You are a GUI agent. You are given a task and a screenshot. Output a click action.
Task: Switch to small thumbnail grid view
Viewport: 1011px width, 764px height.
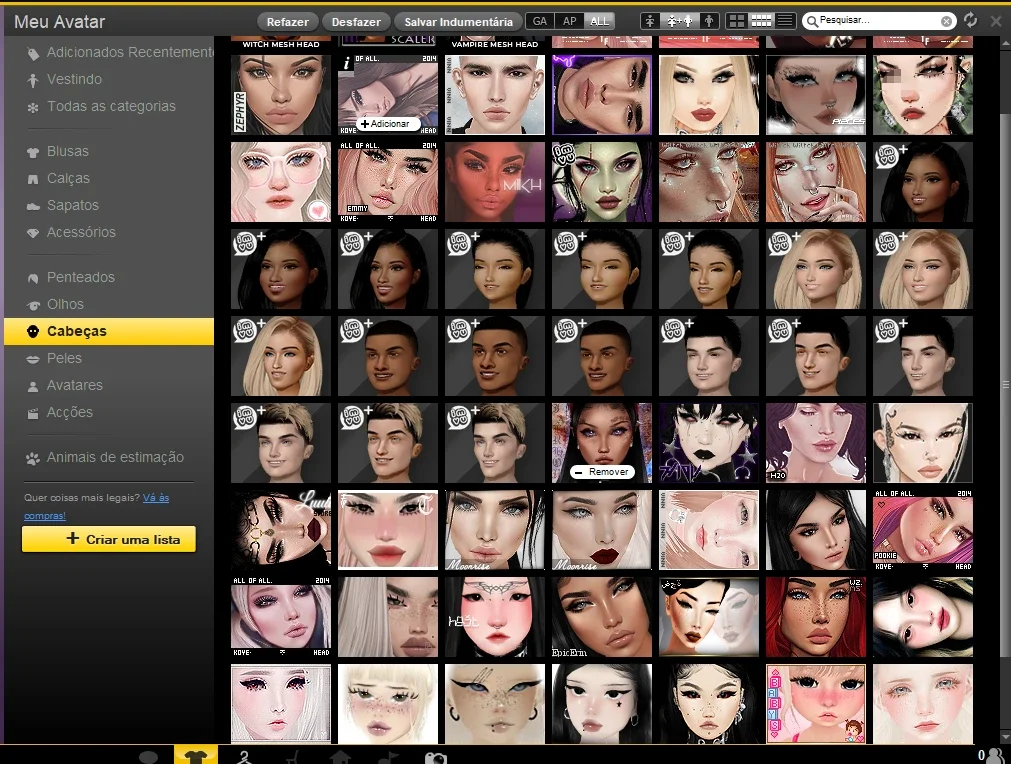coord(761,21)
